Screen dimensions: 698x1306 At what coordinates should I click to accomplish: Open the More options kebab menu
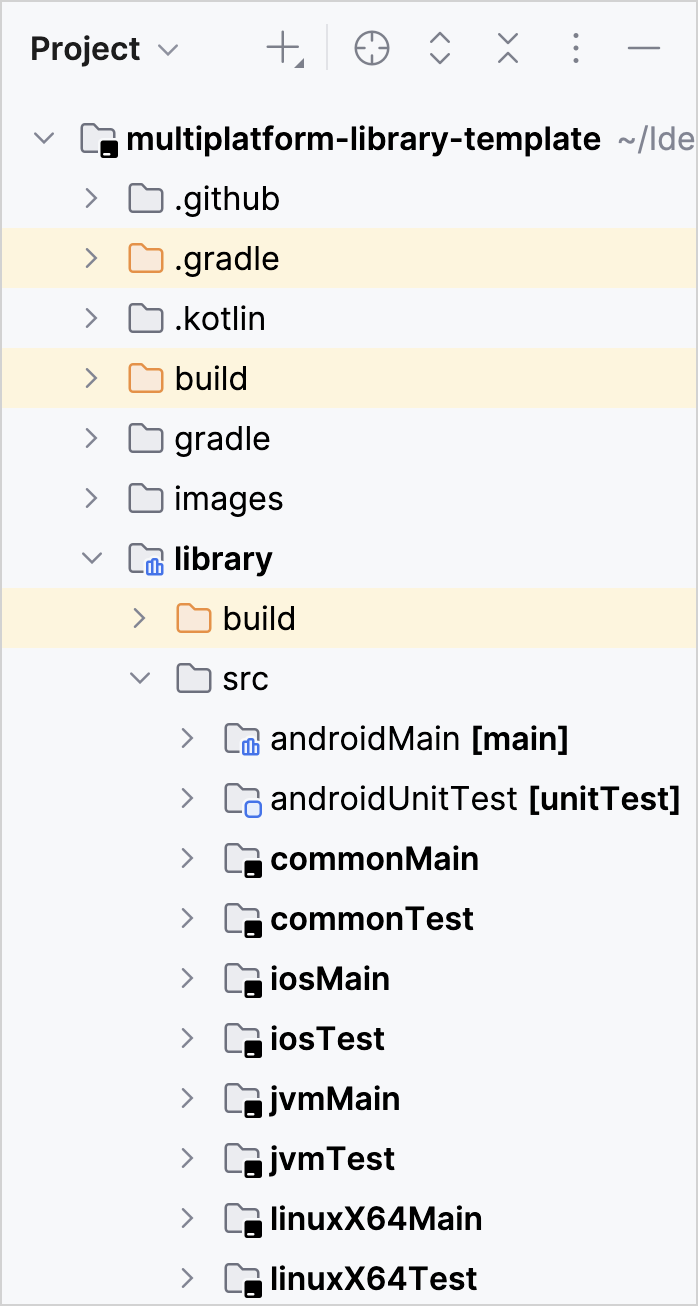pos(575,48)
